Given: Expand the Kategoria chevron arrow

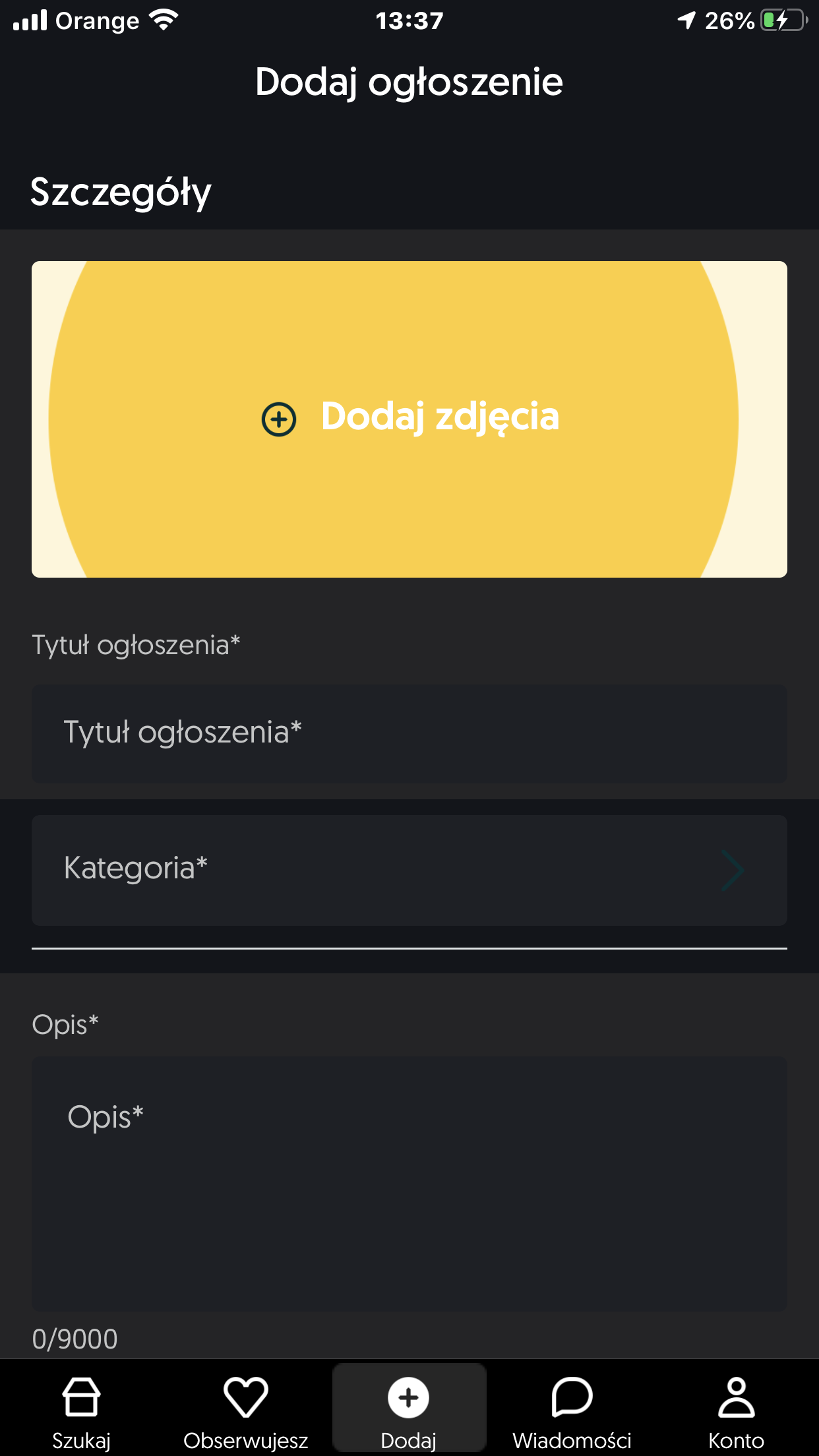Looking at the screenshot, I should point(732,870).
